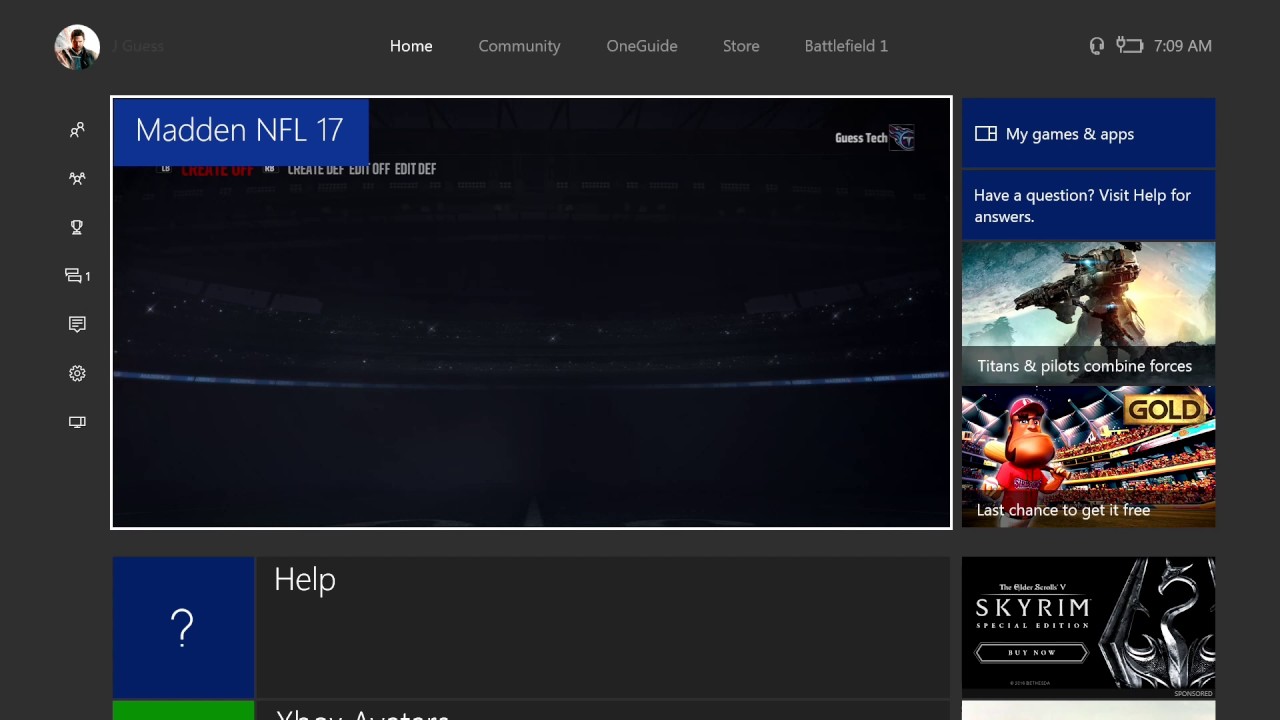1280x720 pixels.
Task: Open the Notifications icon in the sidebar
Action: (x=77, y=324)
